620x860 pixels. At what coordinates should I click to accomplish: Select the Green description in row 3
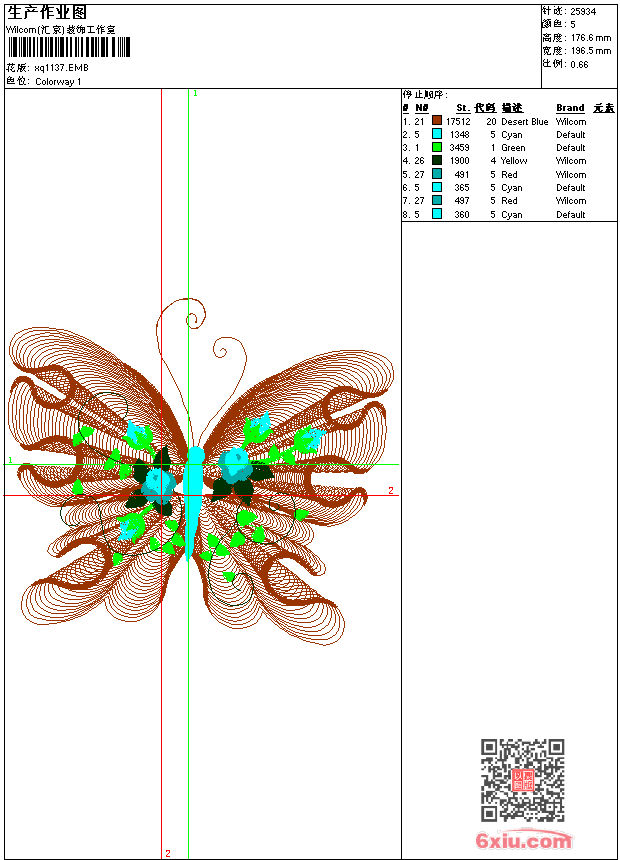coord(513,148)
